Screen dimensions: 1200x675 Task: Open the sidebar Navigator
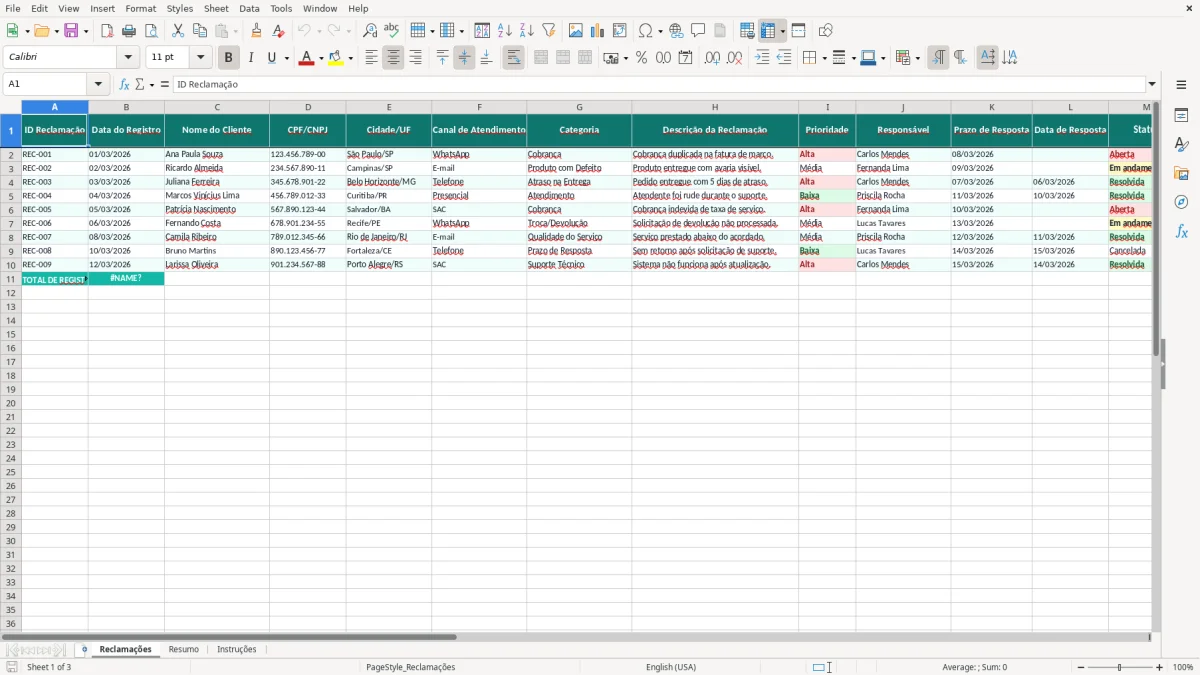(1181, 202)
